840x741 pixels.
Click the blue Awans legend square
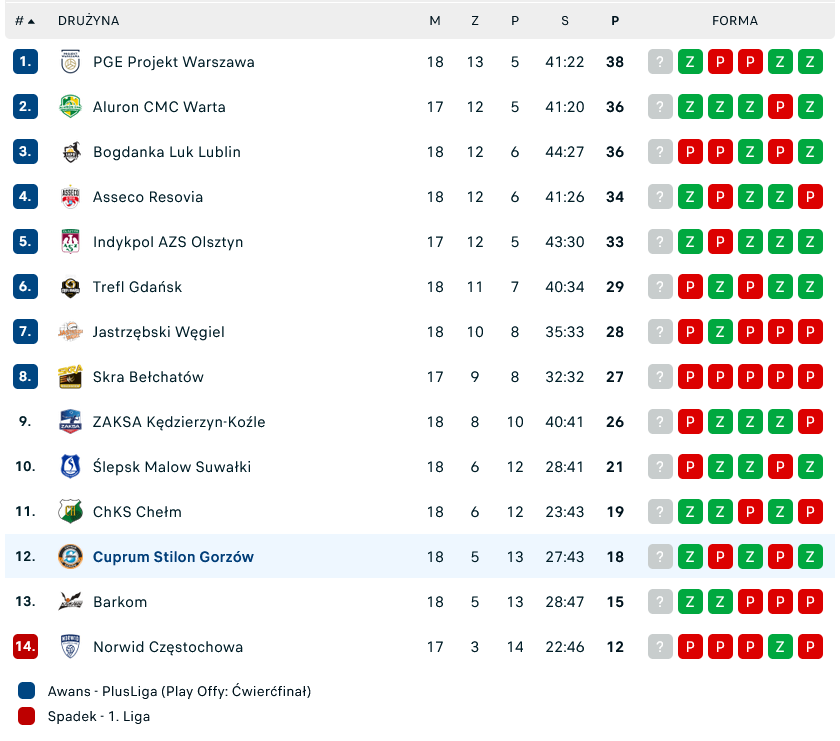26,691
